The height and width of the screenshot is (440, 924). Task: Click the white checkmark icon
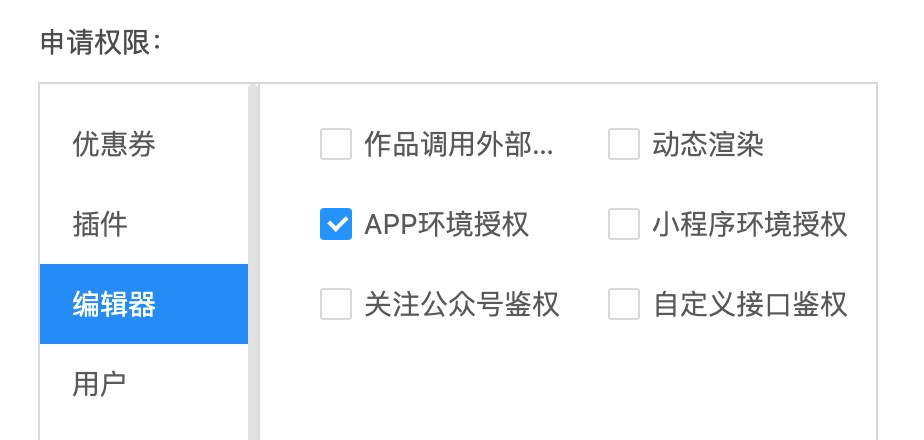coord(336,224)
